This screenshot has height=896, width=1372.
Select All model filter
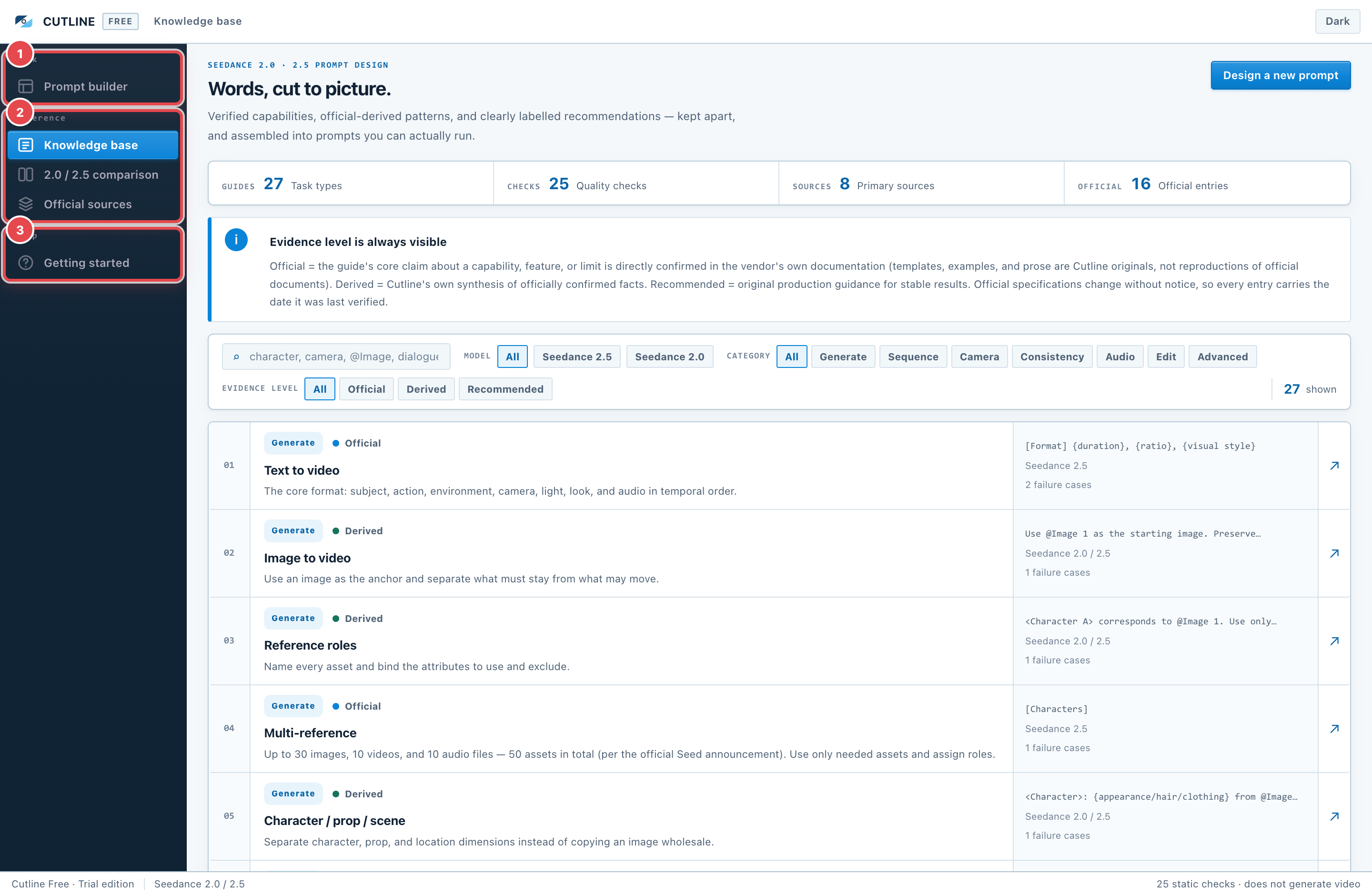pos(513,357)
